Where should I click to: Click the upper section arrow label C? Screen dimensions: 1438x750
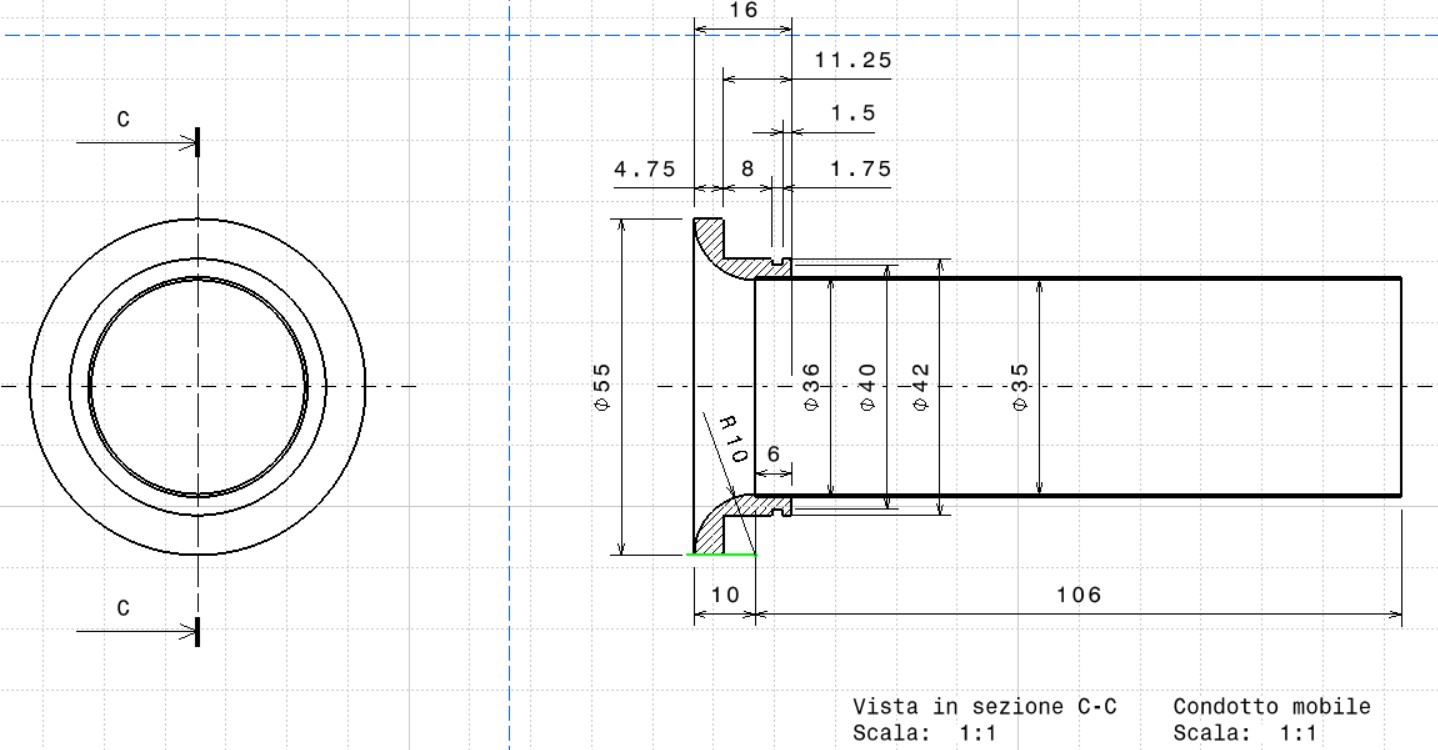pyautogui.click(x=123, y=120)
